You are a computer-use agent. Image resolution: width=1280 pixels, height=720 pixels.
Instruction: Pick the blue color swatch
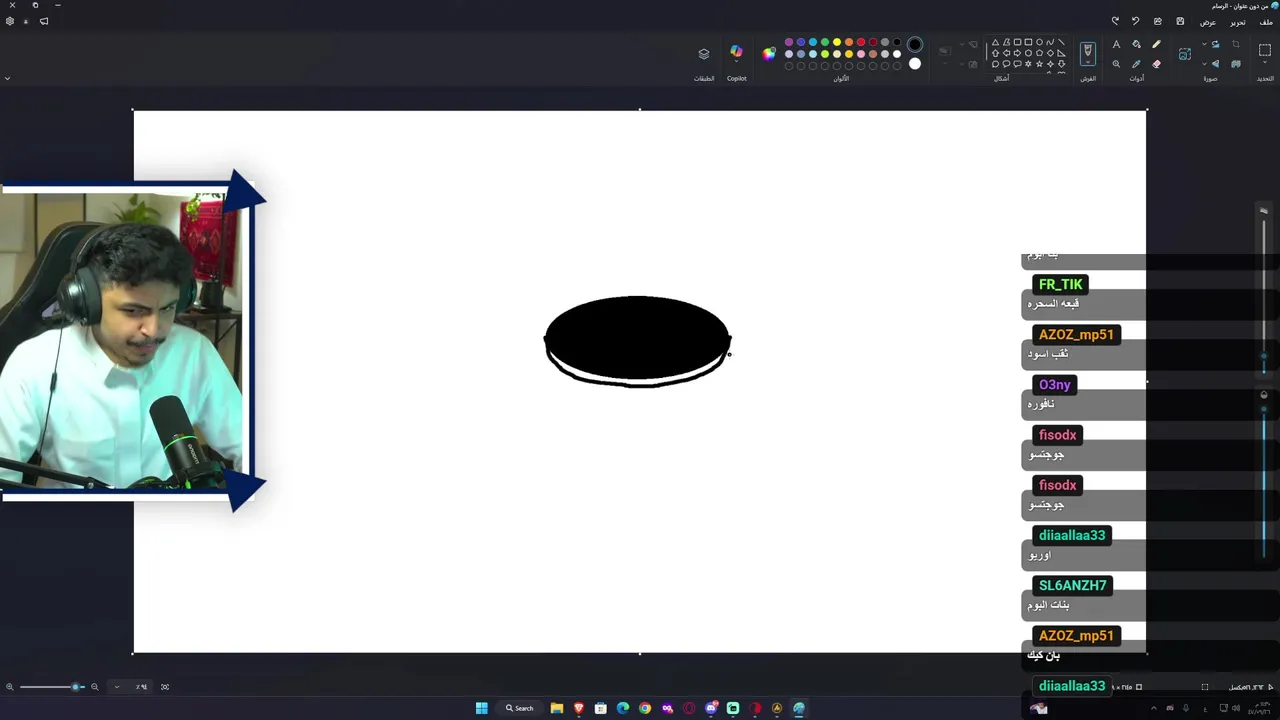coord(801,42)
